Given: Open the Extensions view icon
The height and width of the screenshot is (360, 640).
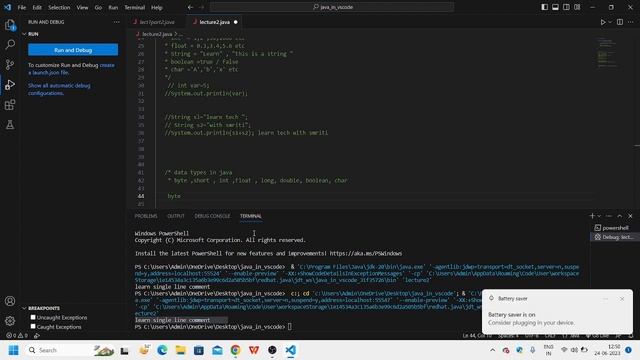Looking at the screenshot, I should click(10, 105).
